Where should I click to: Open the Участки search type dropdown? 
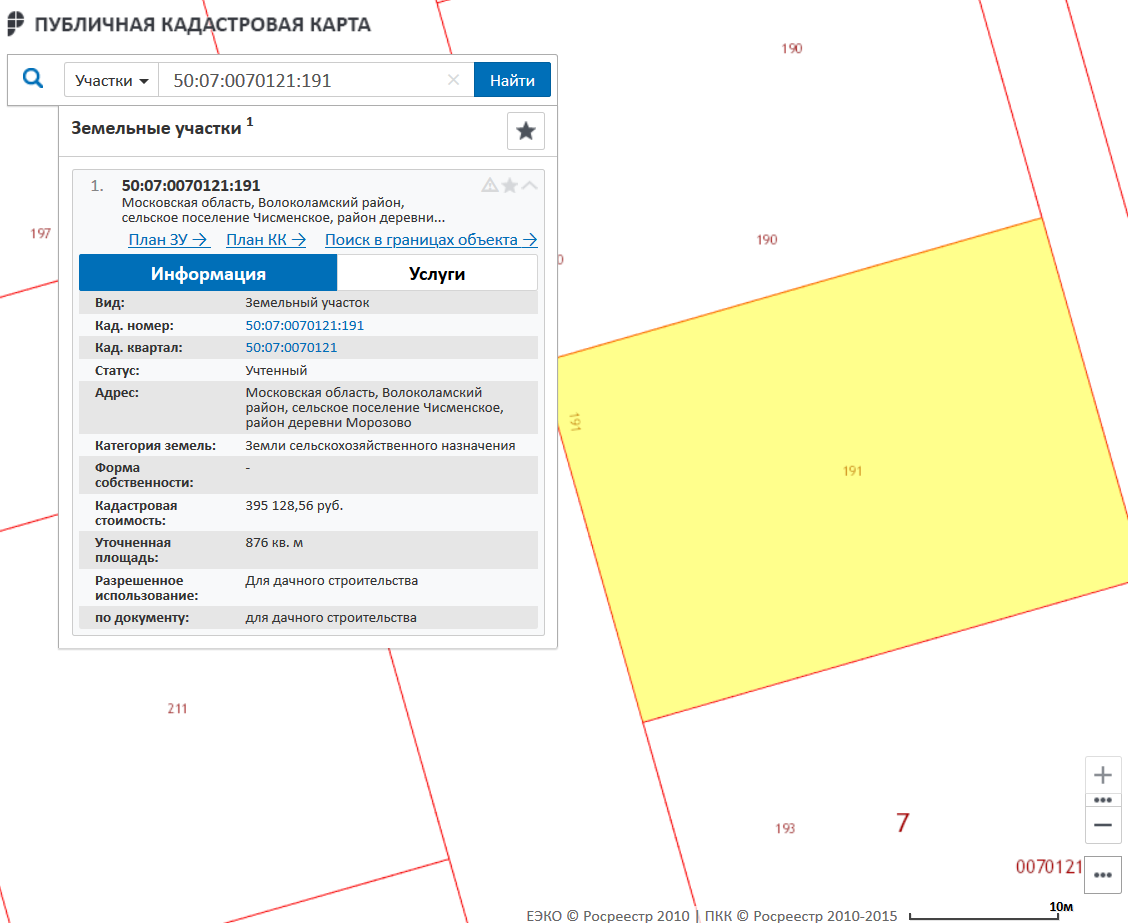tap(112, 80)
